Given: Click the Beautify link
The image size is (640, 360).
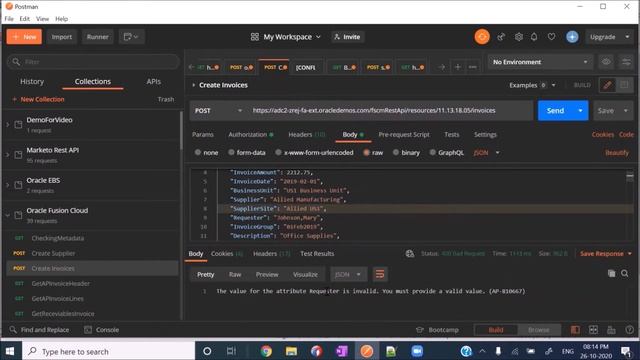Looking at the screenshot, I should [617, 153].
